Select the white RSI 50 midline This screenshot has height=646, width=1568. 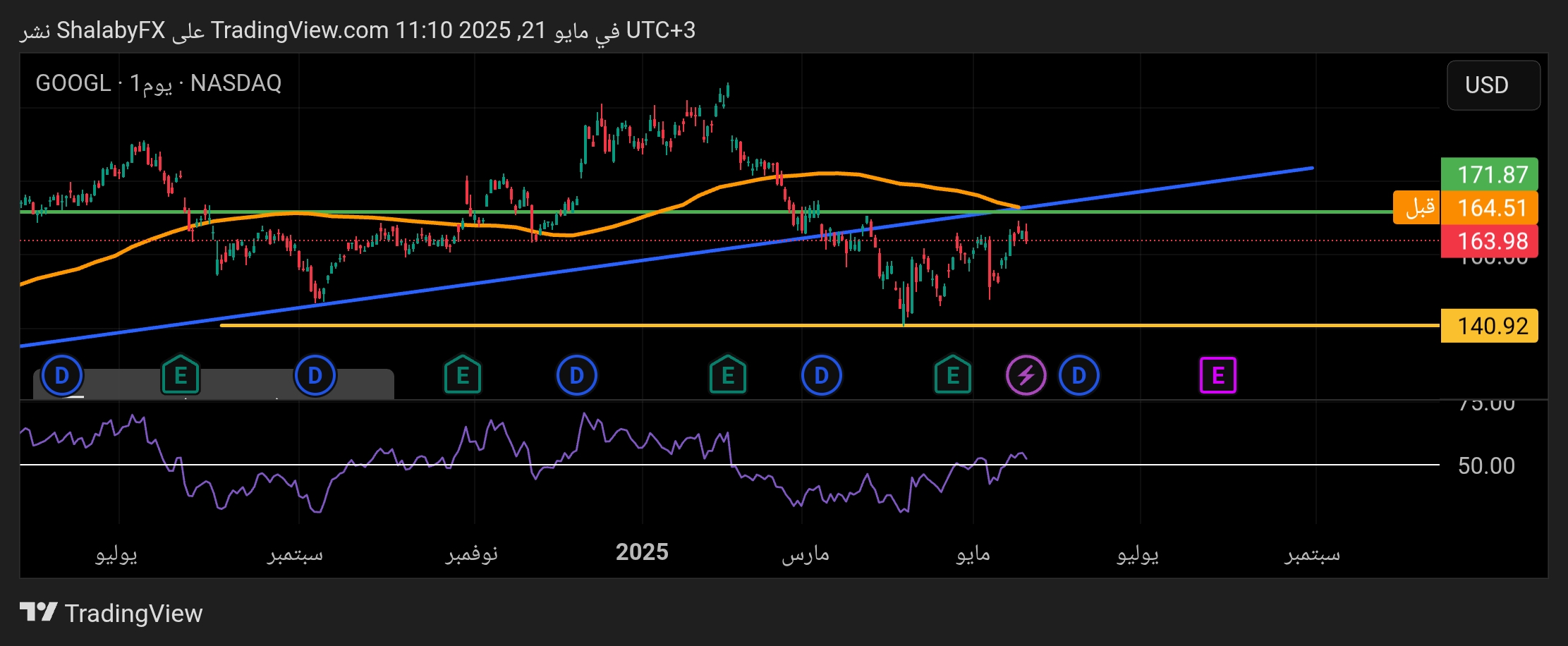[729, 465]
